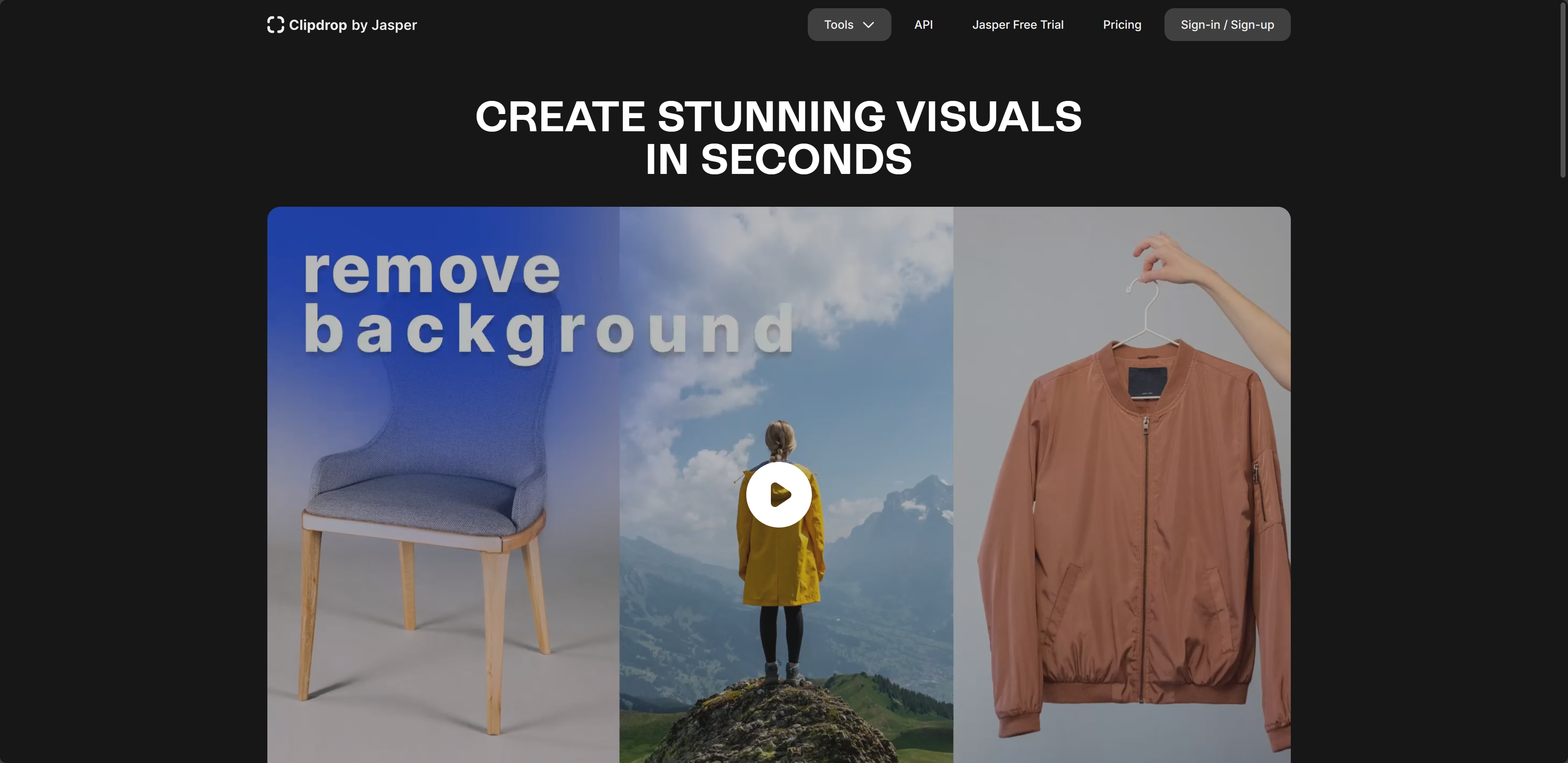Click the Clipdrop bracket logo icon
This screenshot has width=1568, height=763.
point(275,25)
